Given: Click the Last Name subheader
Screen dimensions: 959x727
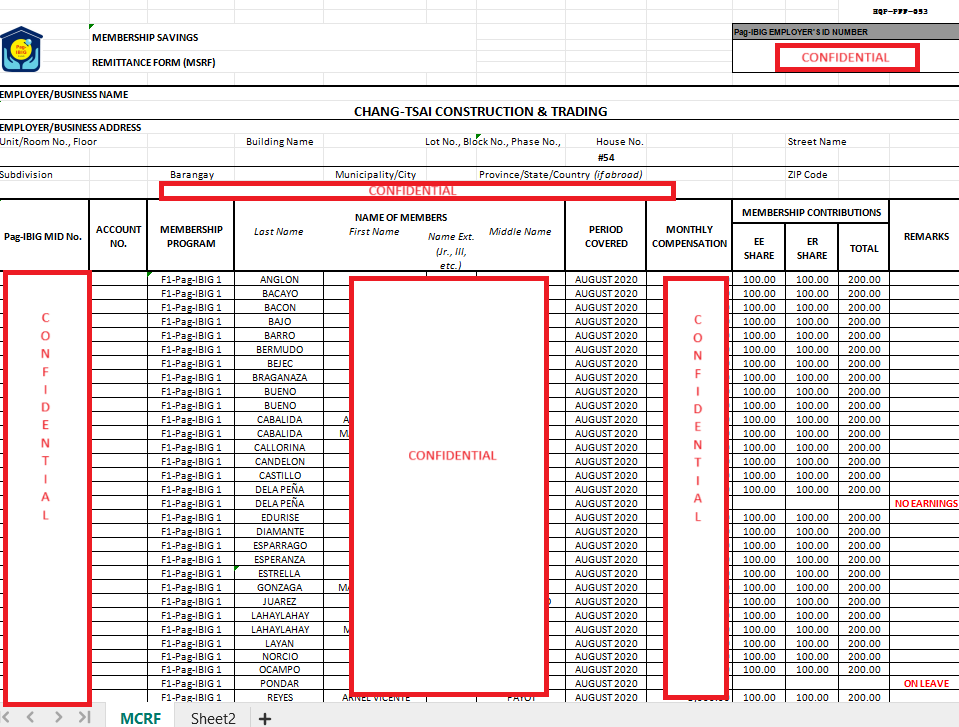Looking at the screenshot, I should [278, 231].
